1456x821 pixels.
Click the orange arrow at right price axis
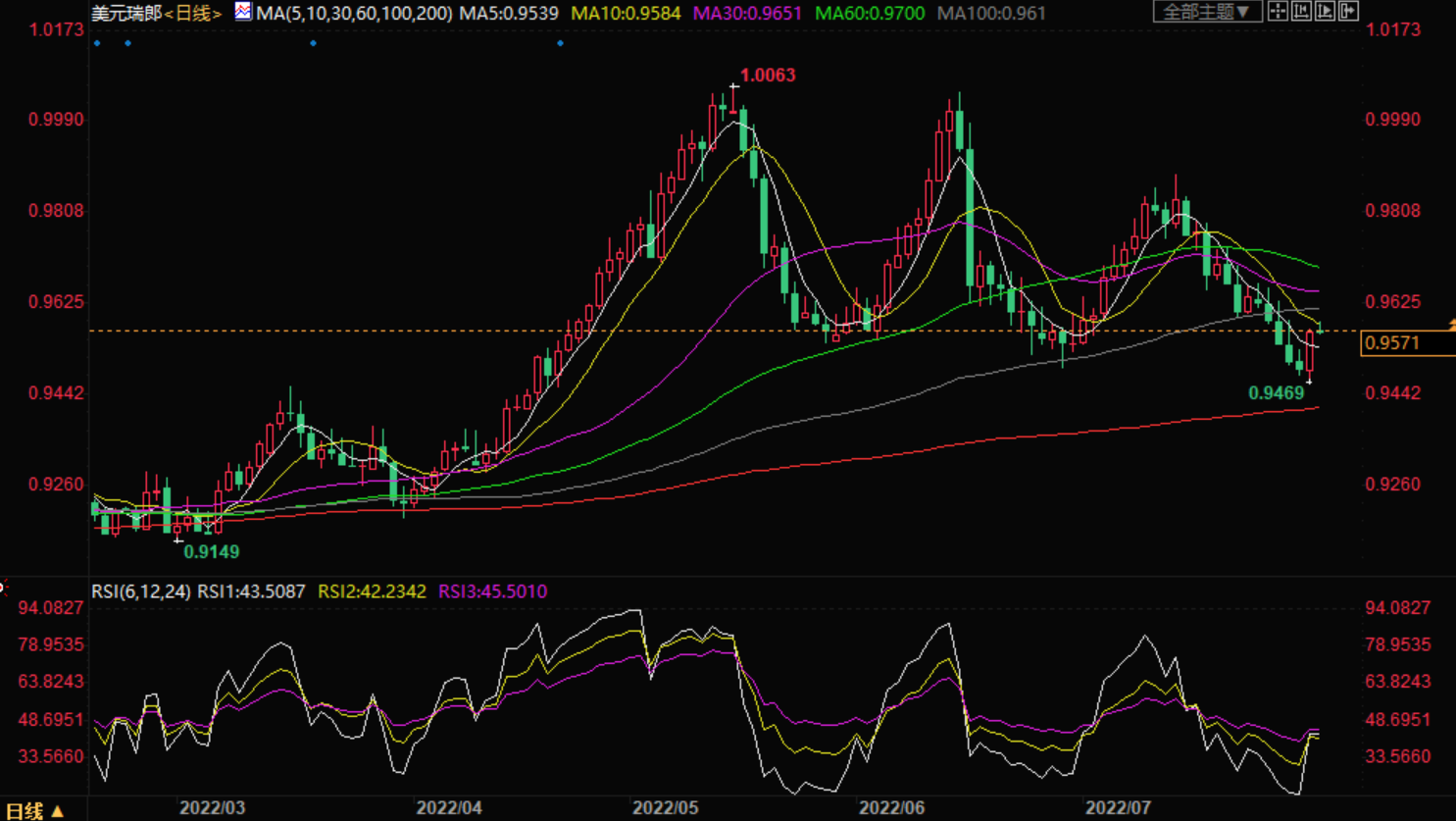tap(1451, 325)
